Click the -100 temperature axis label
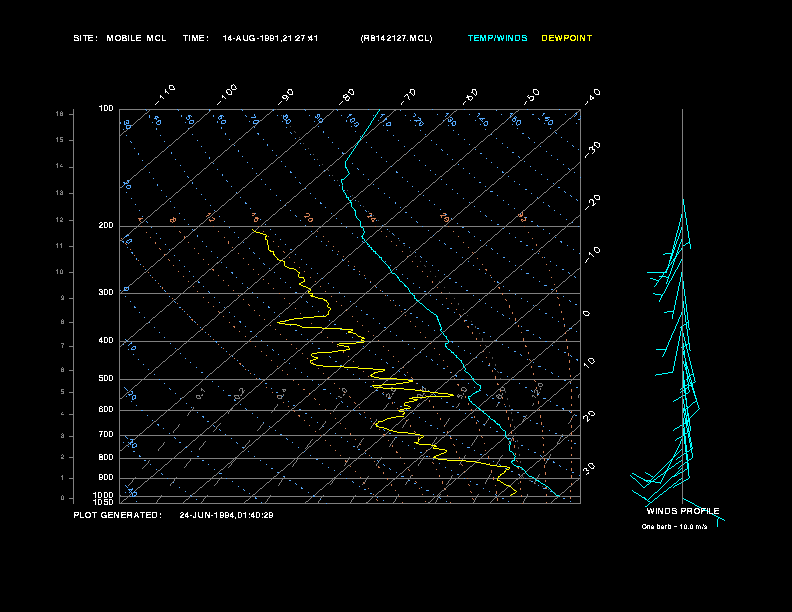 pyautogui.click(x=227, y=94)
